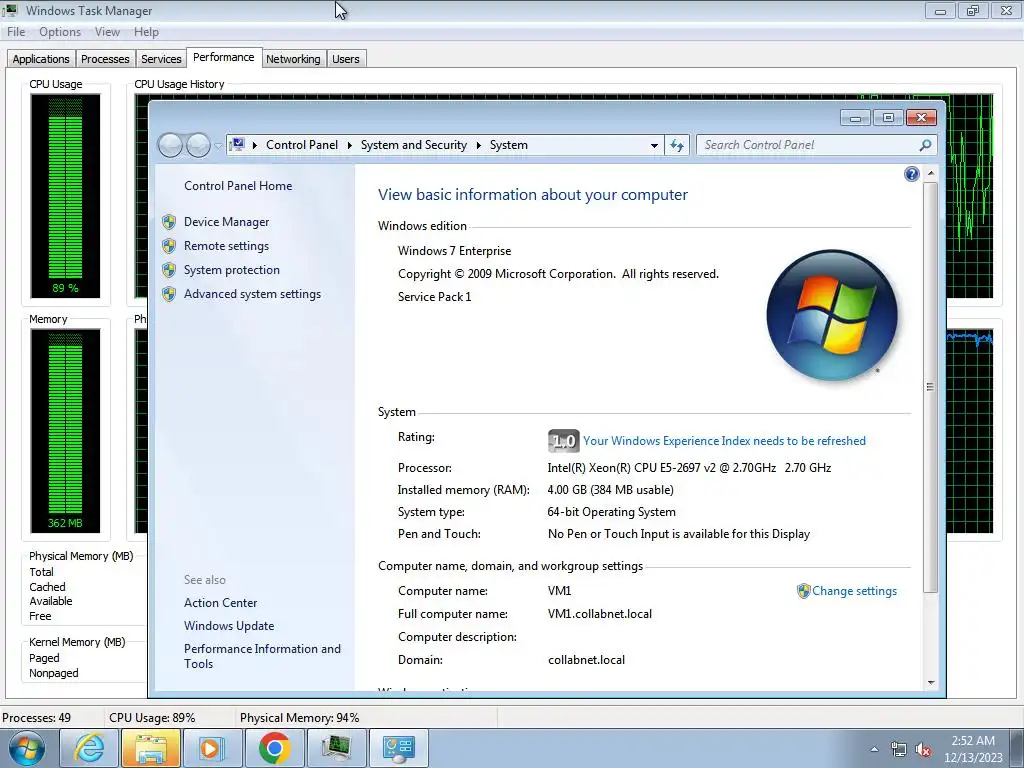Expand the arrow before Control Panel breadcrumb

255,145
